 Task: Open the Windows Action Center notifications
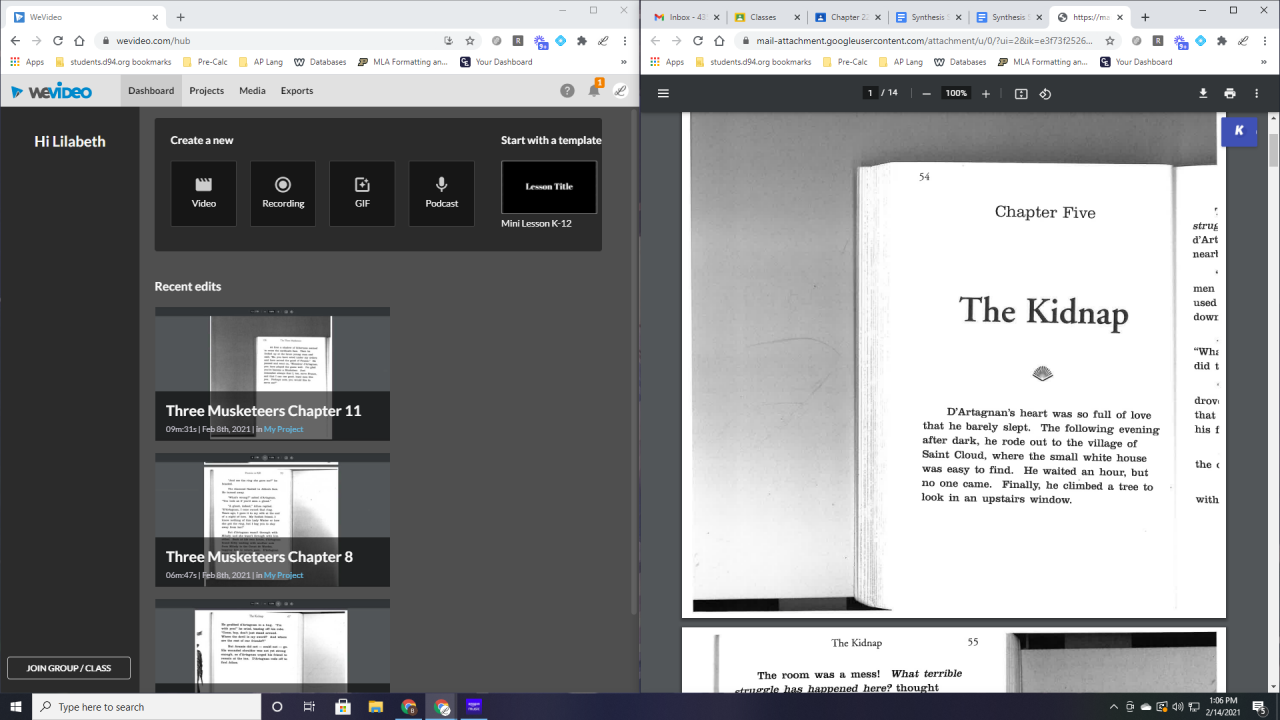pyautogui.click(x=1259, y=707)
